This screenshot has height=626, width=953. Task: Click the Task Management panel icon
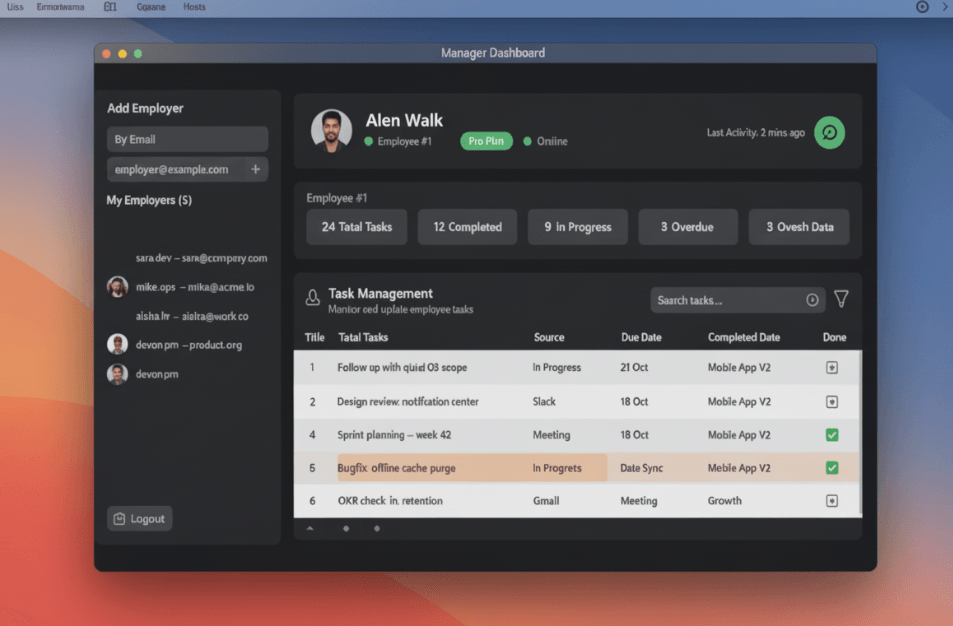(x=313, y=296)
